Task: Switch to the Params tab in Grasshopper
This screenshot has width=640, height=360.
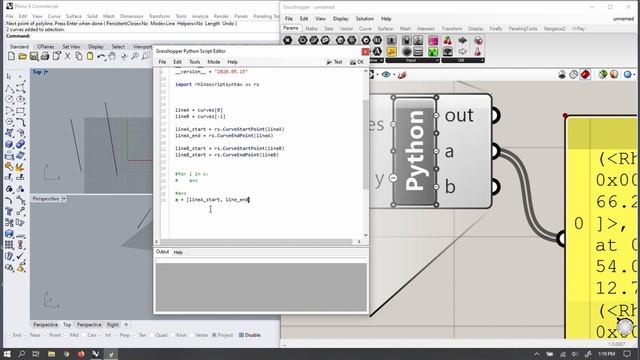Action: (291, 28)
